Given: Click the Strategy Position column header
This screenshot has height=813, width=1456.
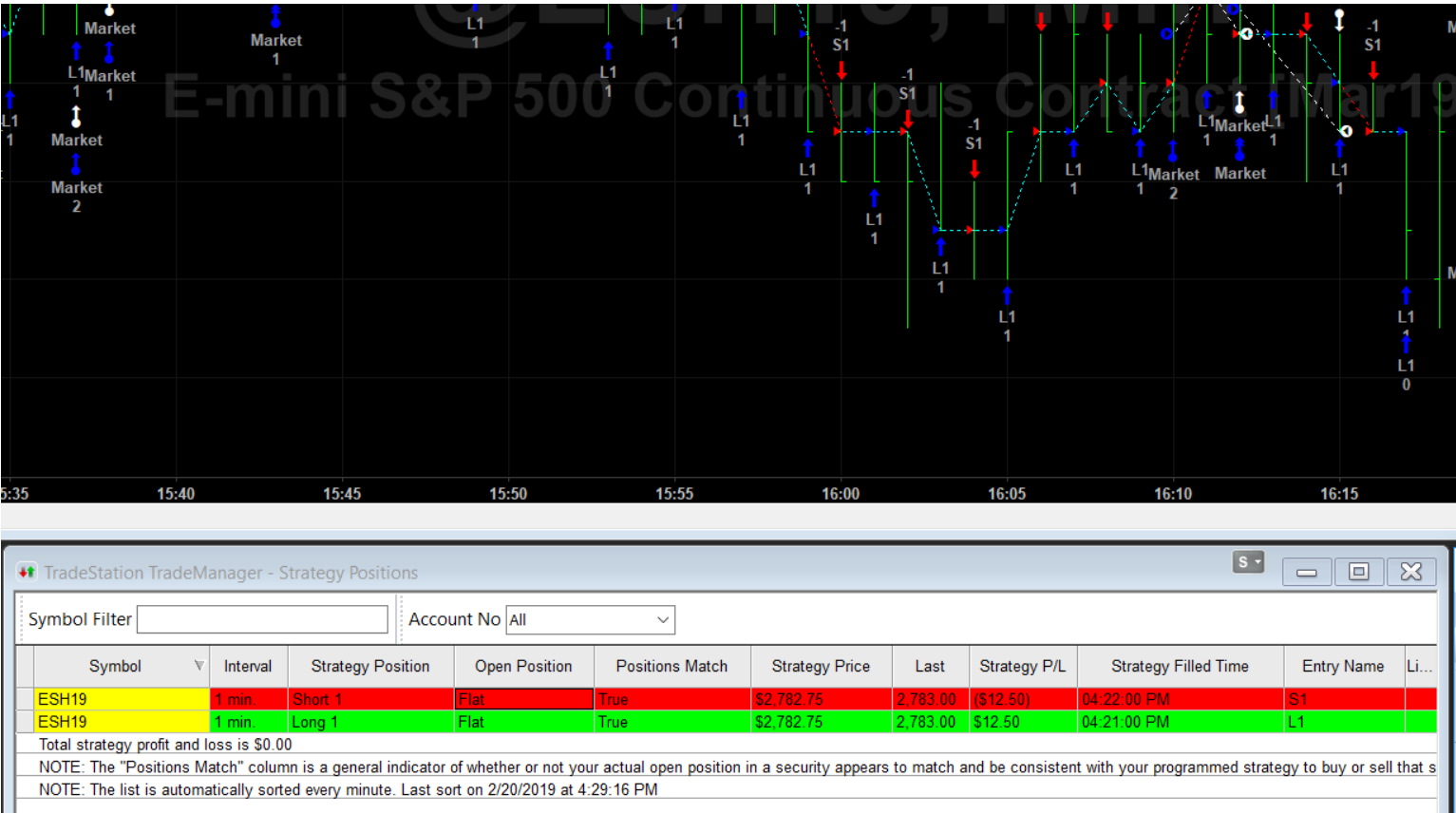Looking at the screenshot, I should pyautogui.click(x=370, y=666).
